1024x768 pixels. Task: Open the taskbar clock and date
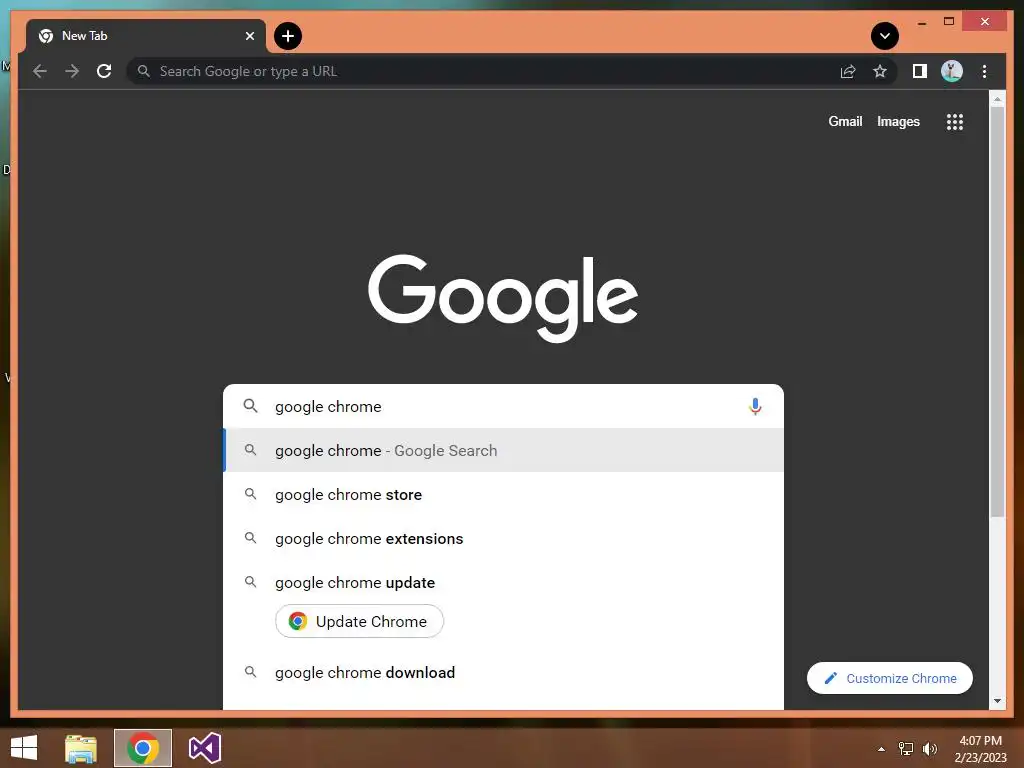tap(980, 749)
